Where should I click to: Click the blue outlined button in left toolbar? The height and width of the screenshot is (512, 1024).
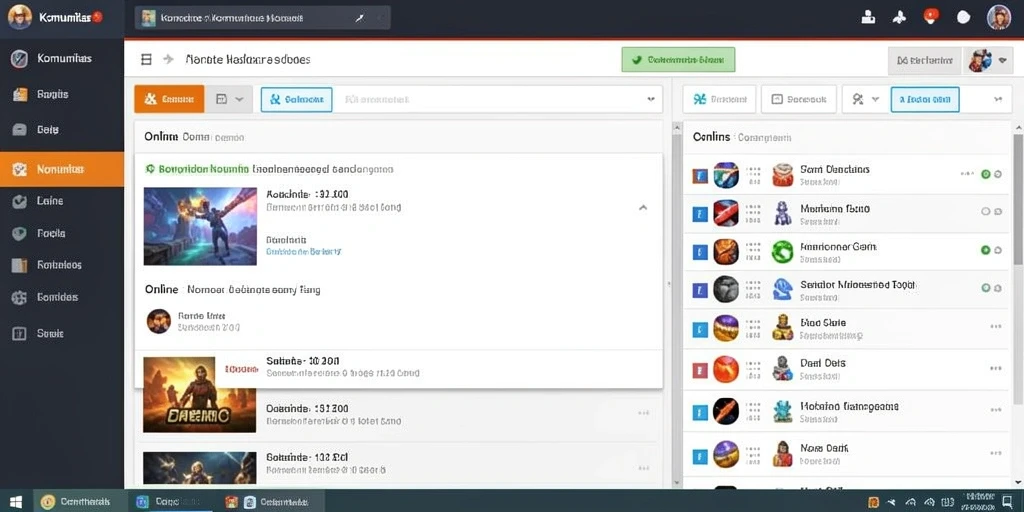coord(296,100)
